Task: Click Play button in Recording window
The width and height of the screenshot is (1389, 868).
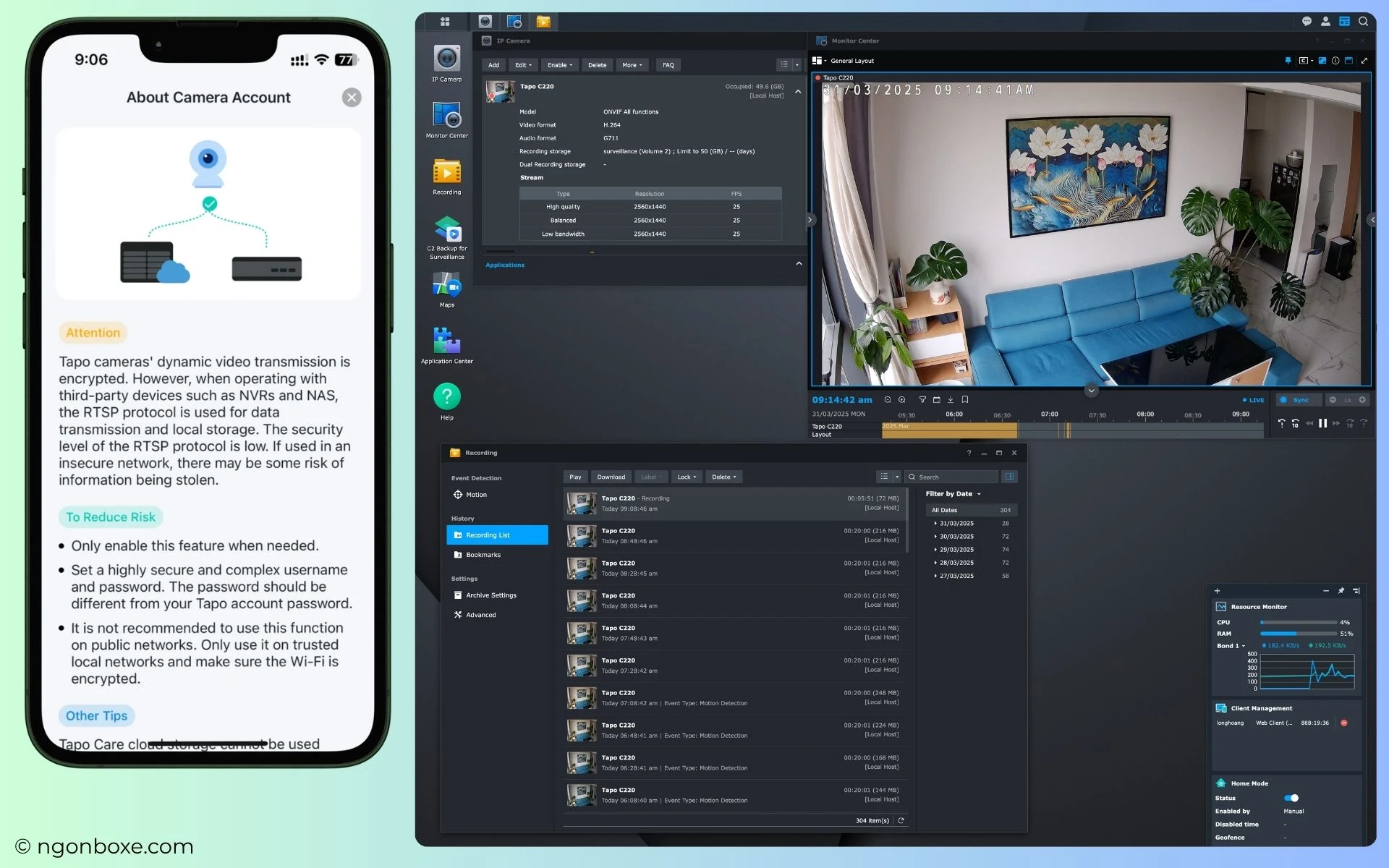Action: click(575, 477)
